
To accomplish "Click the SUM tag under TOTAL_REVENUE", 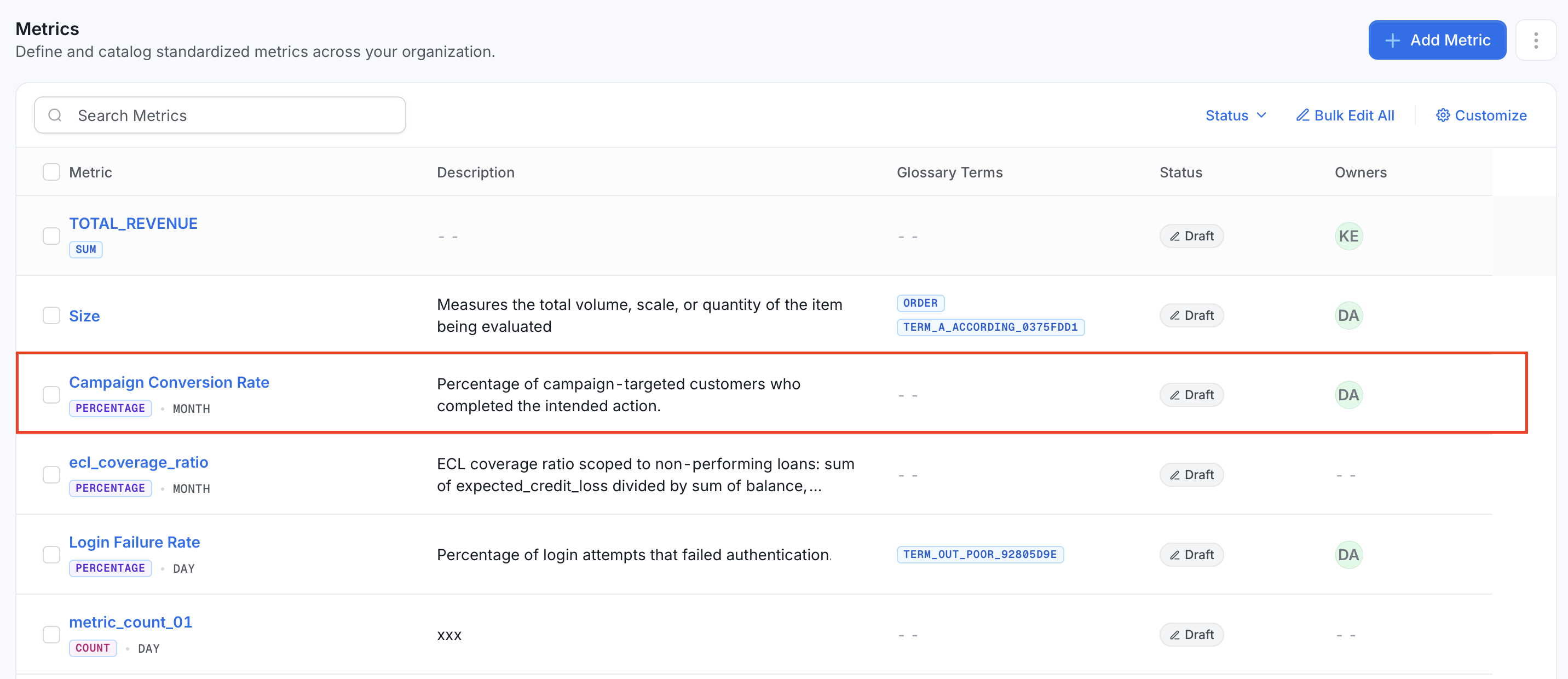I will click(x=86, y=249).
